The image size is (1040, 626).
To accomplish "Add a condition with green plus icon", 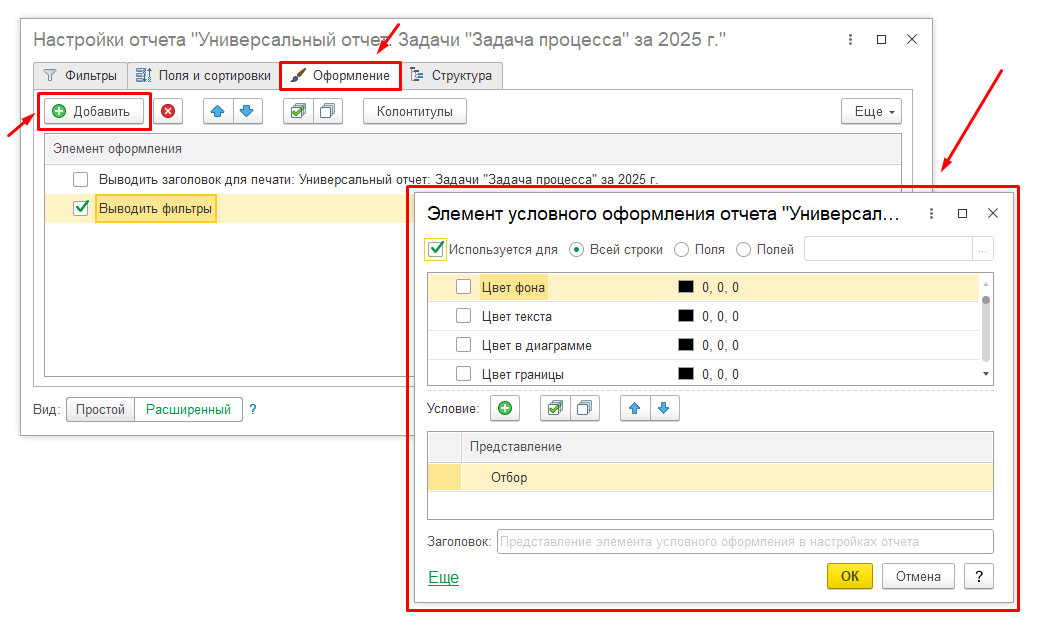I will pos(505,408).
